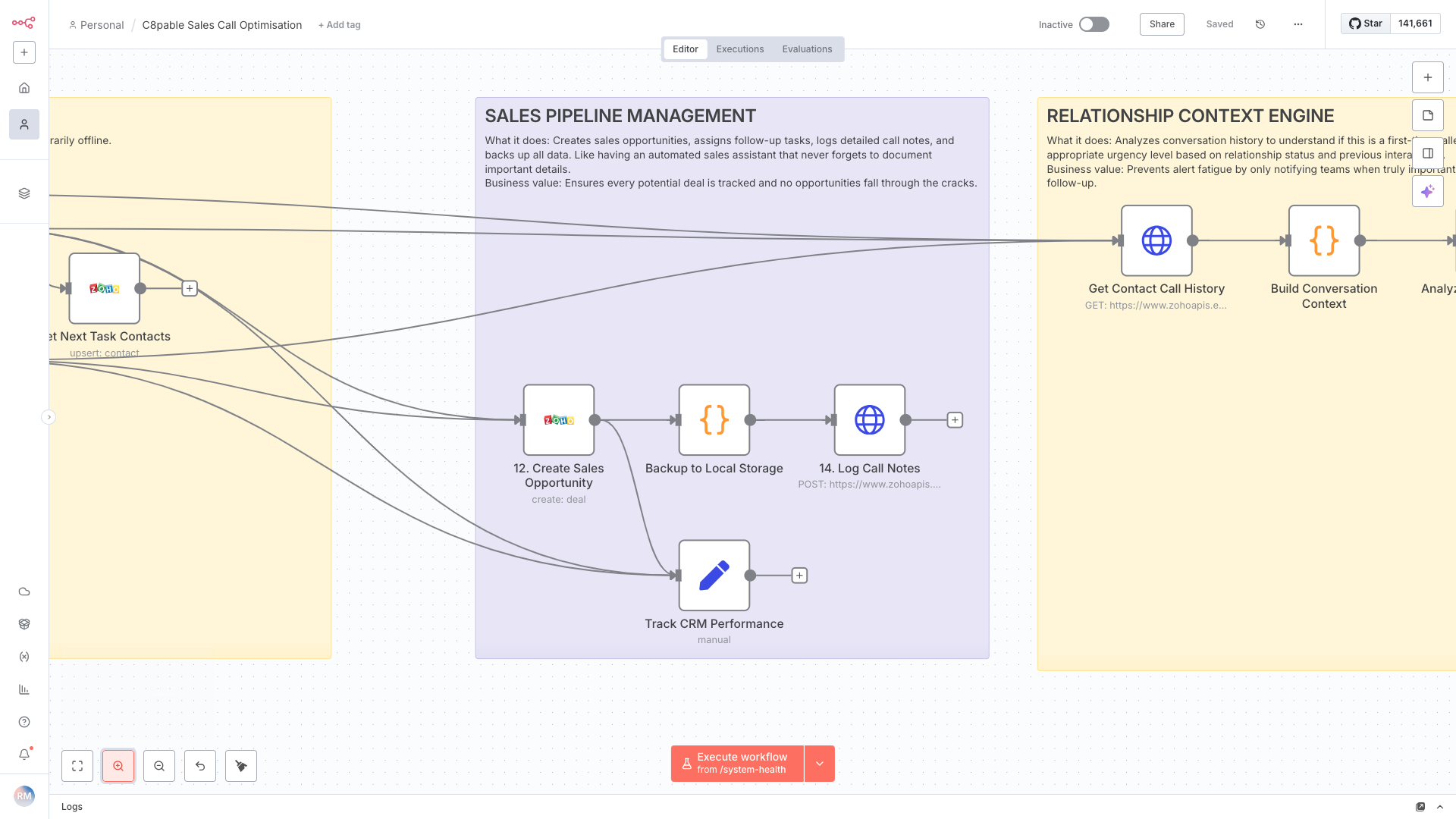Click the undo reset zoom button
This screenshot has width=1456, height=819.
[200, 766]
